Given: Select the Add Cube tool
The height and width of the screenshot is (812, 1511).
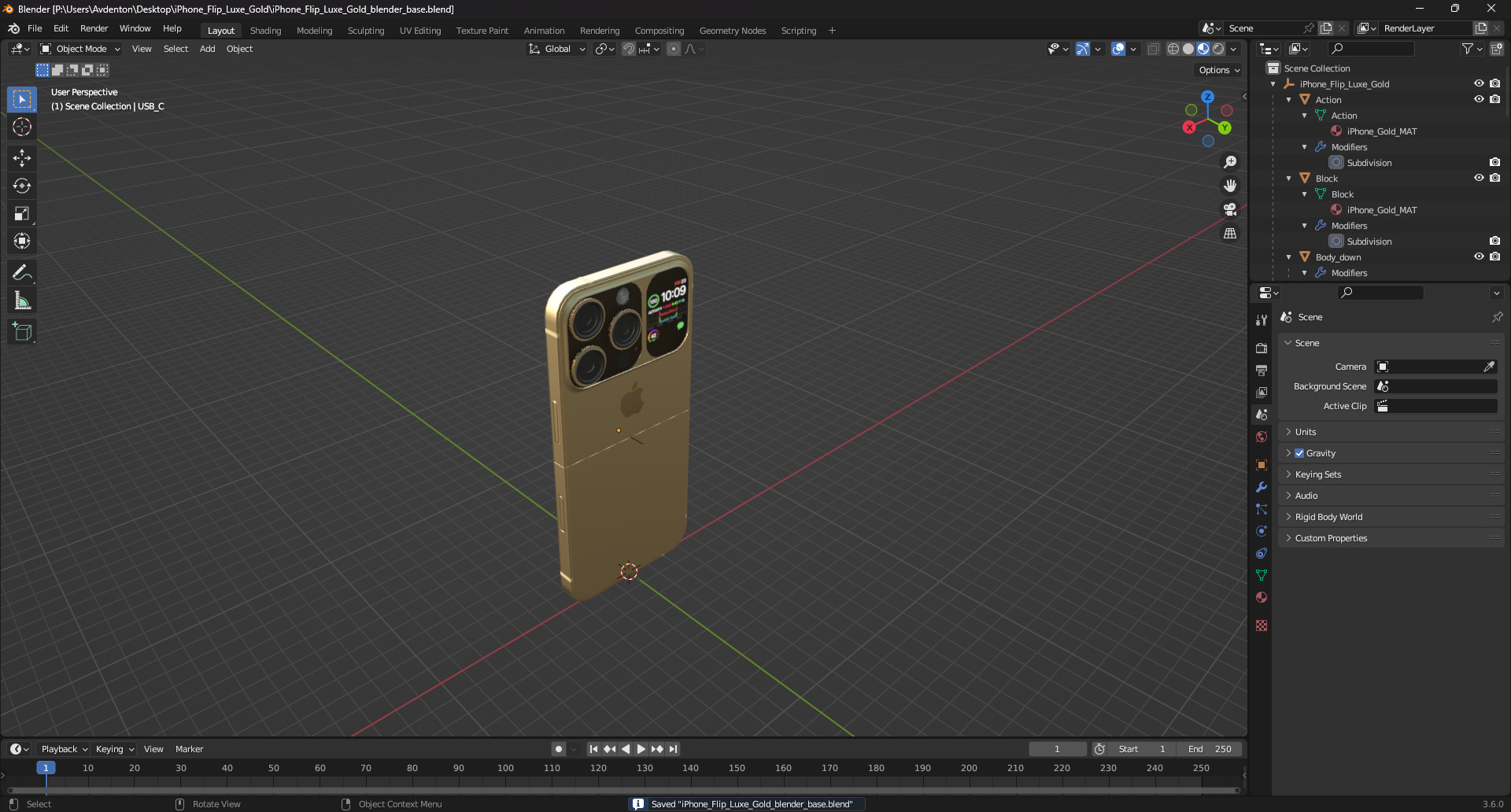Looking at the screenshot, I should (x=22, y=331).
